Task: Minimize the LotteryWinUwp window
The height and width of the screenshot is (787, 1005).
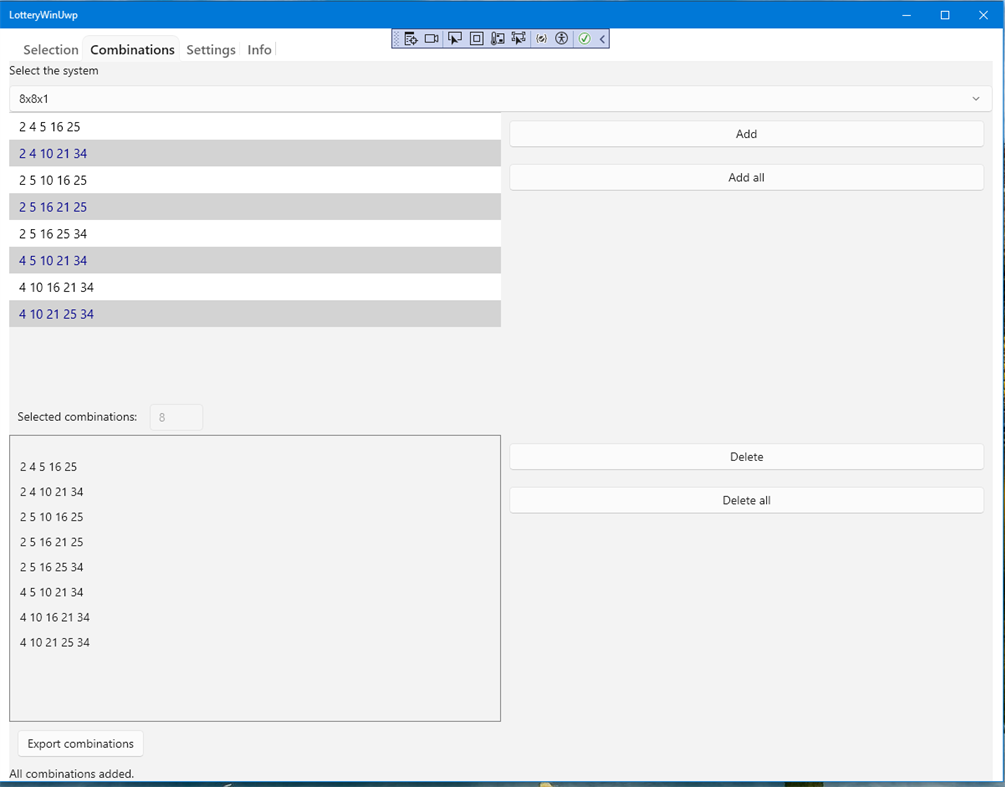Action: [906, 15]
